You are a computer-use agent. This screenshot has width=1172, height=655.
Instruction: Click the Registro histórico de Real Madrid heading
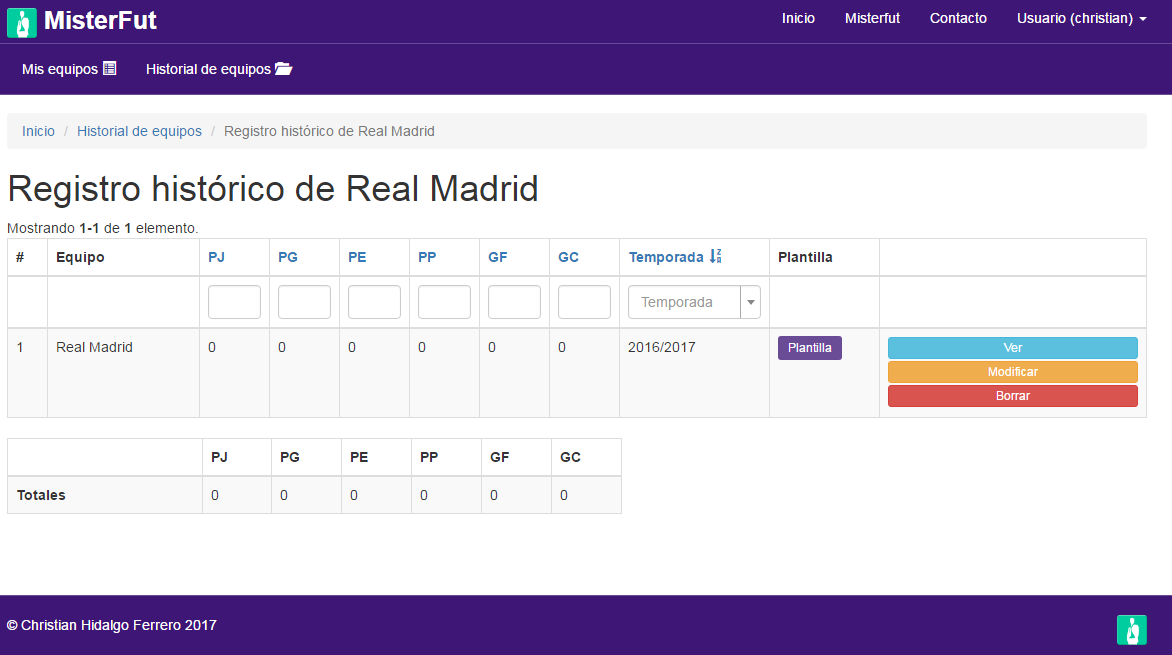[273, 188]
